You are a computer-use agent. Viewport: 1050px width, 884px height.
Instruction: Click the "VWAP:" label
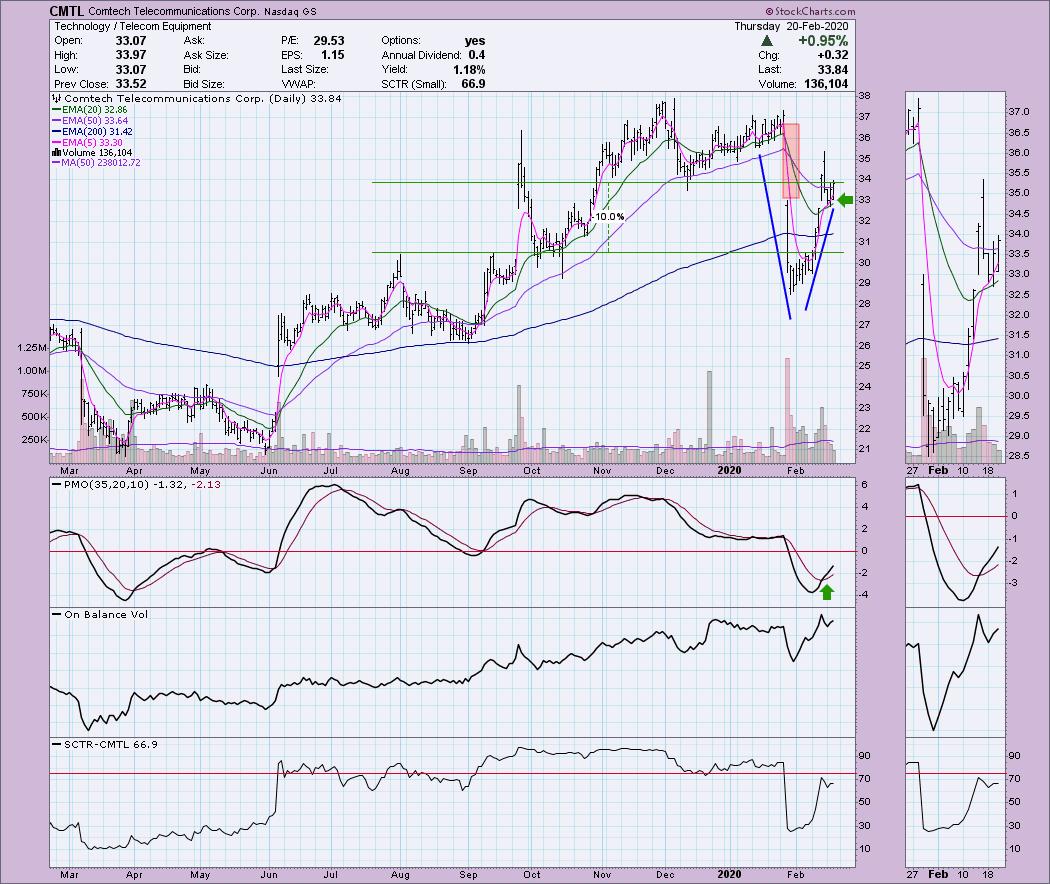(x=298, y=84)
